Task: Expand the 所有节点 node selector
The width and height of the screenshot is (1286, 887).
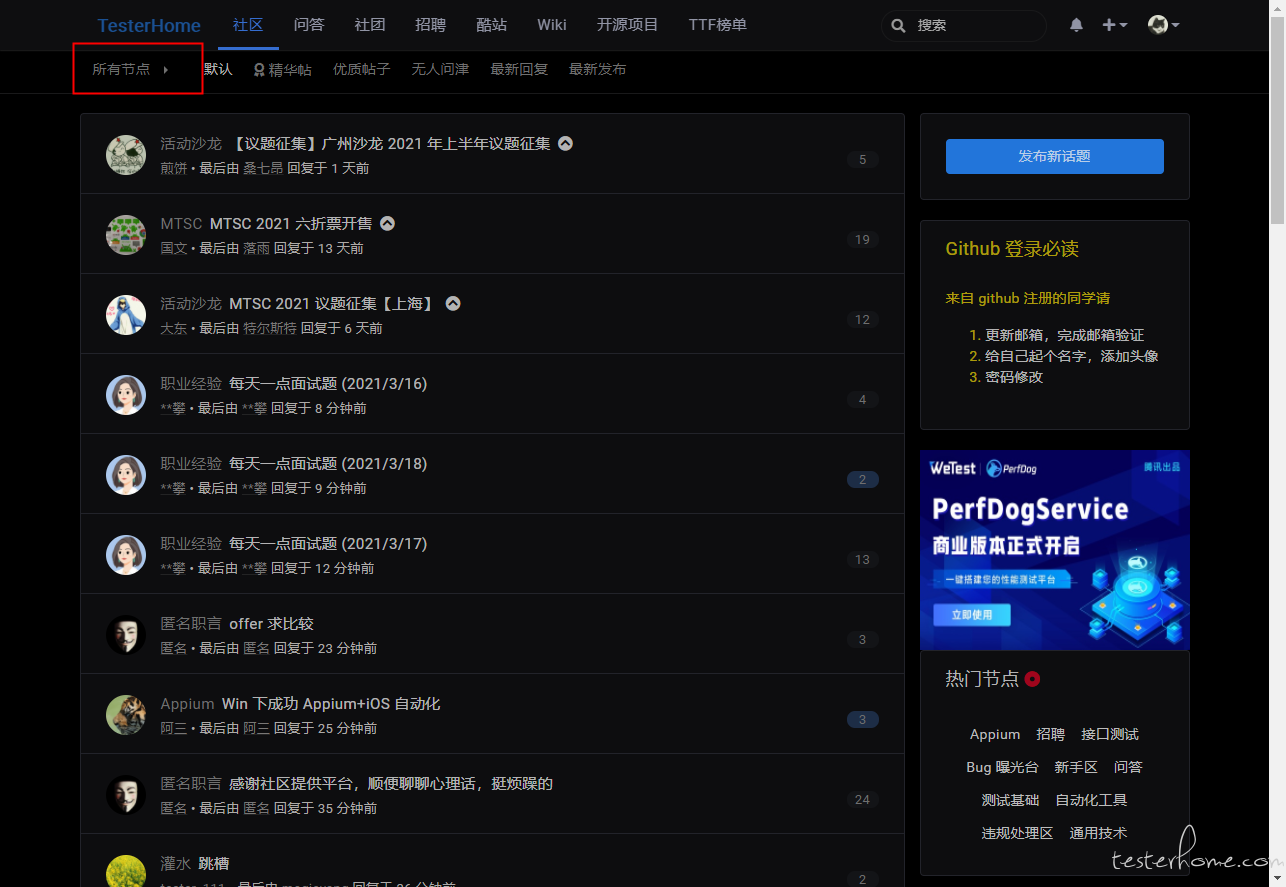Action: point(131,69)
